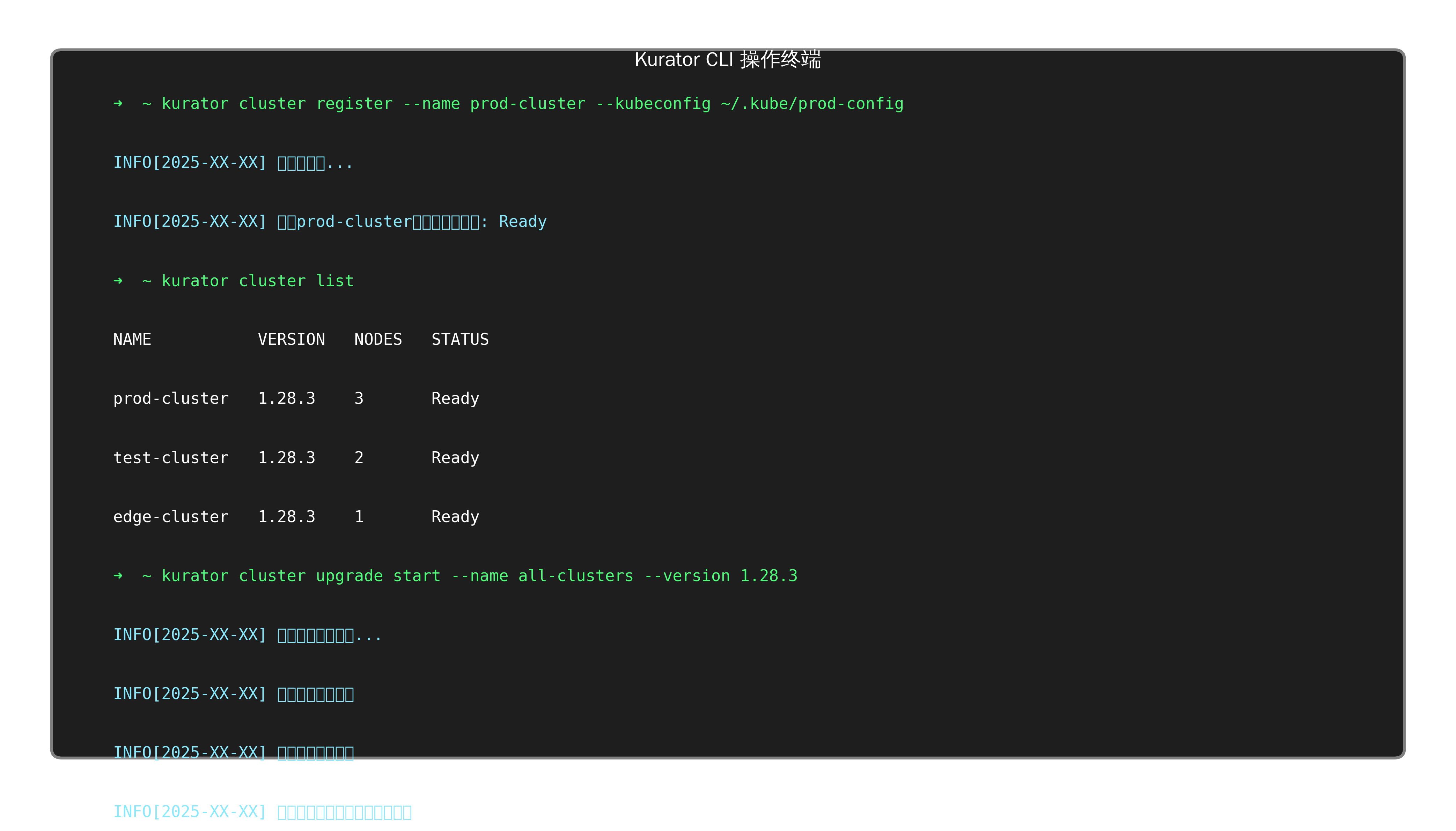Viewport: 1456px width, 831px height.
Task: Select the test-cluster row name
Action: click(171, 458)
